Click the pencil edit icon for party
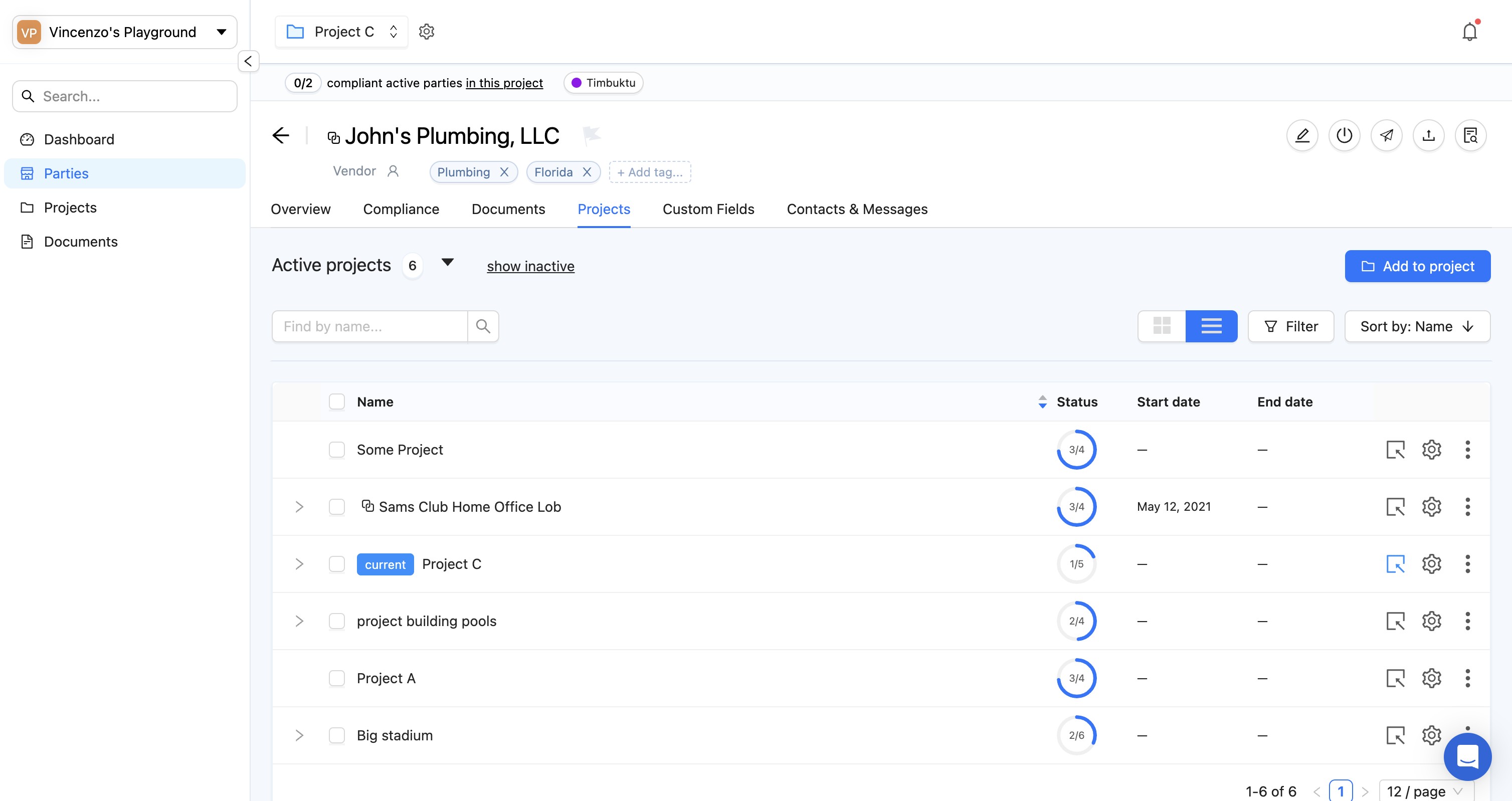1512x801 pixels. coord(1302,135)
